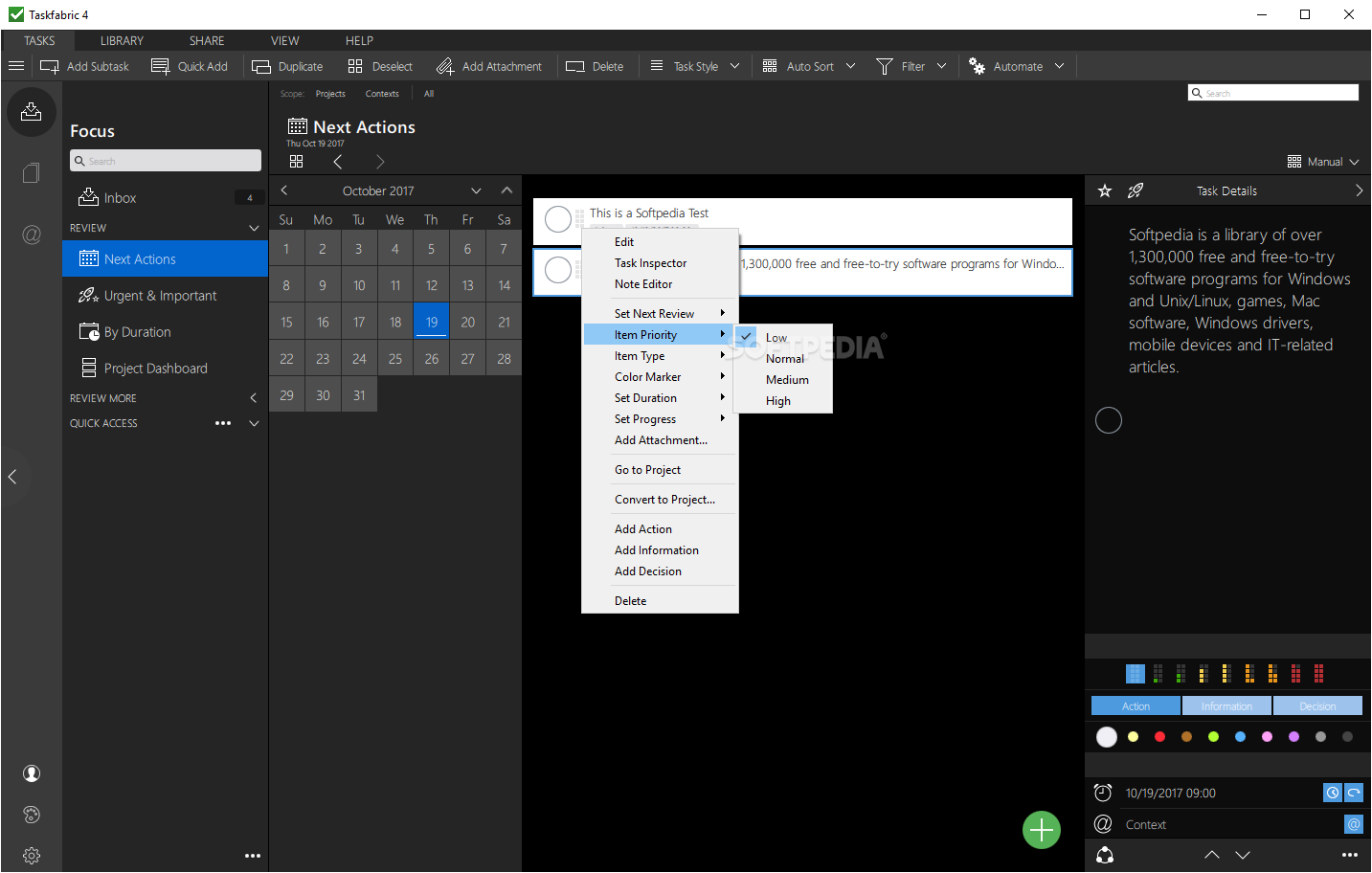Open Project Dashboard in Focus panel

point(165,369)
